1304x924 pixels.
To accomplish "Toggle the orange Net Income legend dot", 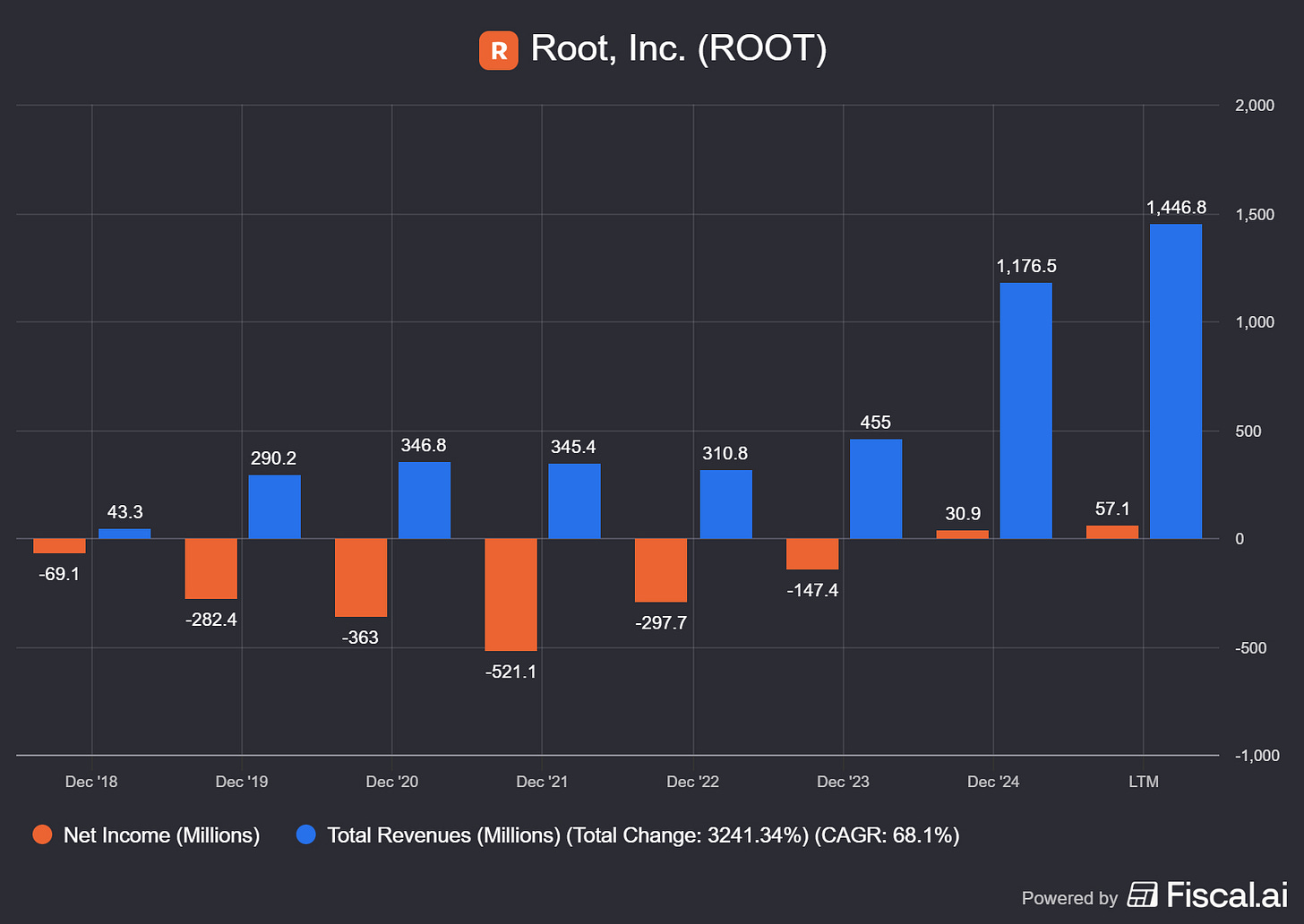I will pyautogui.click(x=42, y=835).
